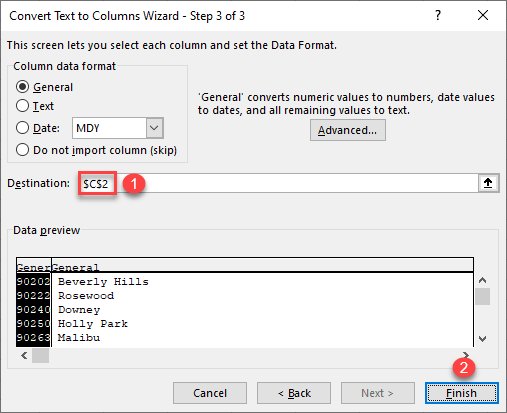
Task: Collapse dialog with the Destination range selector icon
Action: click(x=488, y=183)
